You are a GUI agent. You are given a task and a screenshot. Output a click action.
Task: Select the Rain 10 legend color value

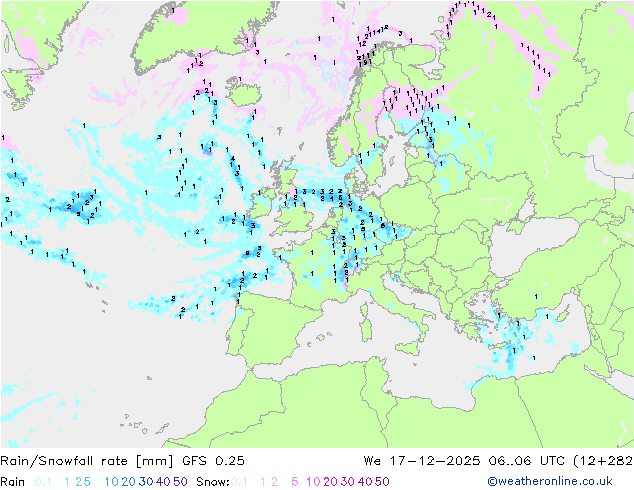click(111, 482)
